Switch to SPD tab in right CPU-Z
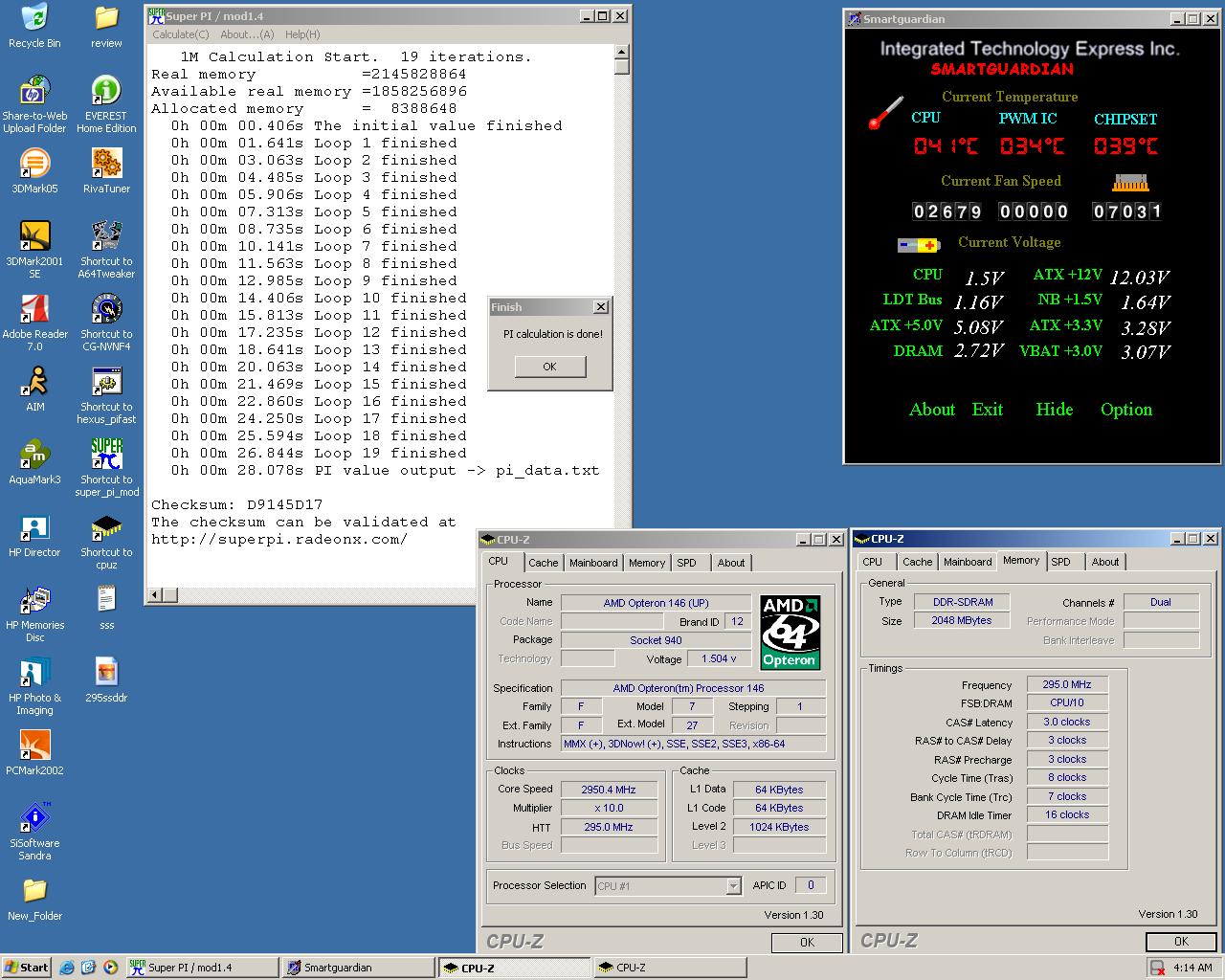 click(x=1060, y=562)
